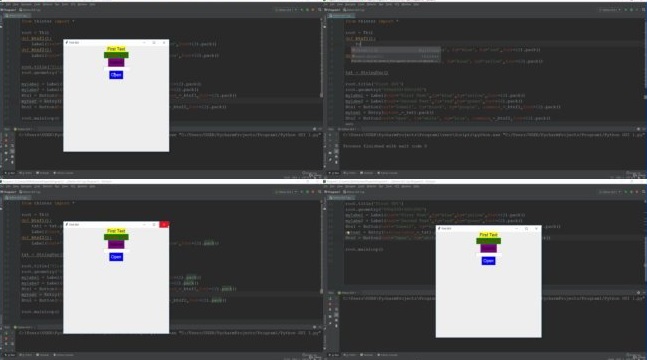Open Search Everywhere magnifier in lower-right IDE
The height and width of the screenshot is (360, 647).
[643, 192]
